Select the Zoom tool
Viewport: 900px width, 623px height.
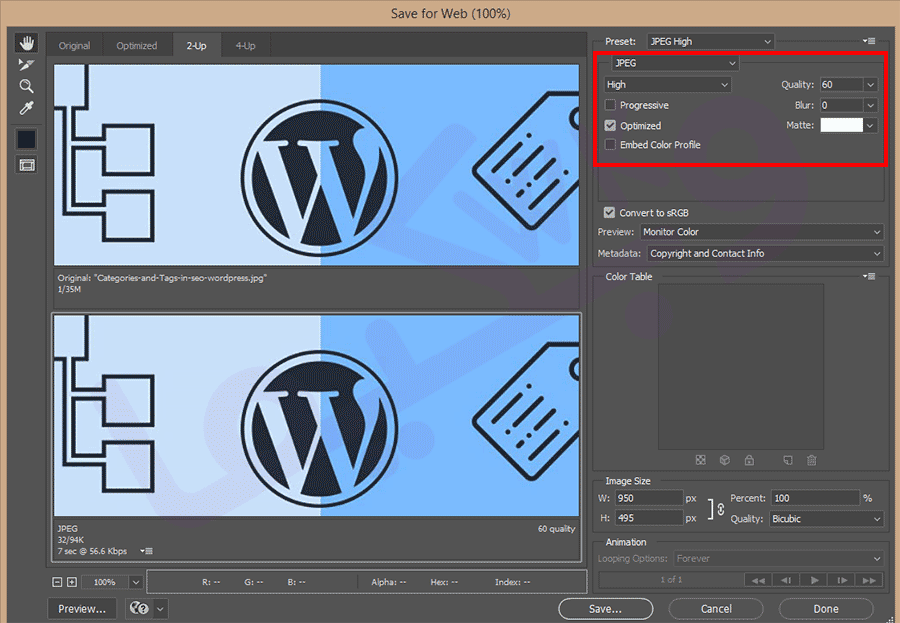pos(26,86)
